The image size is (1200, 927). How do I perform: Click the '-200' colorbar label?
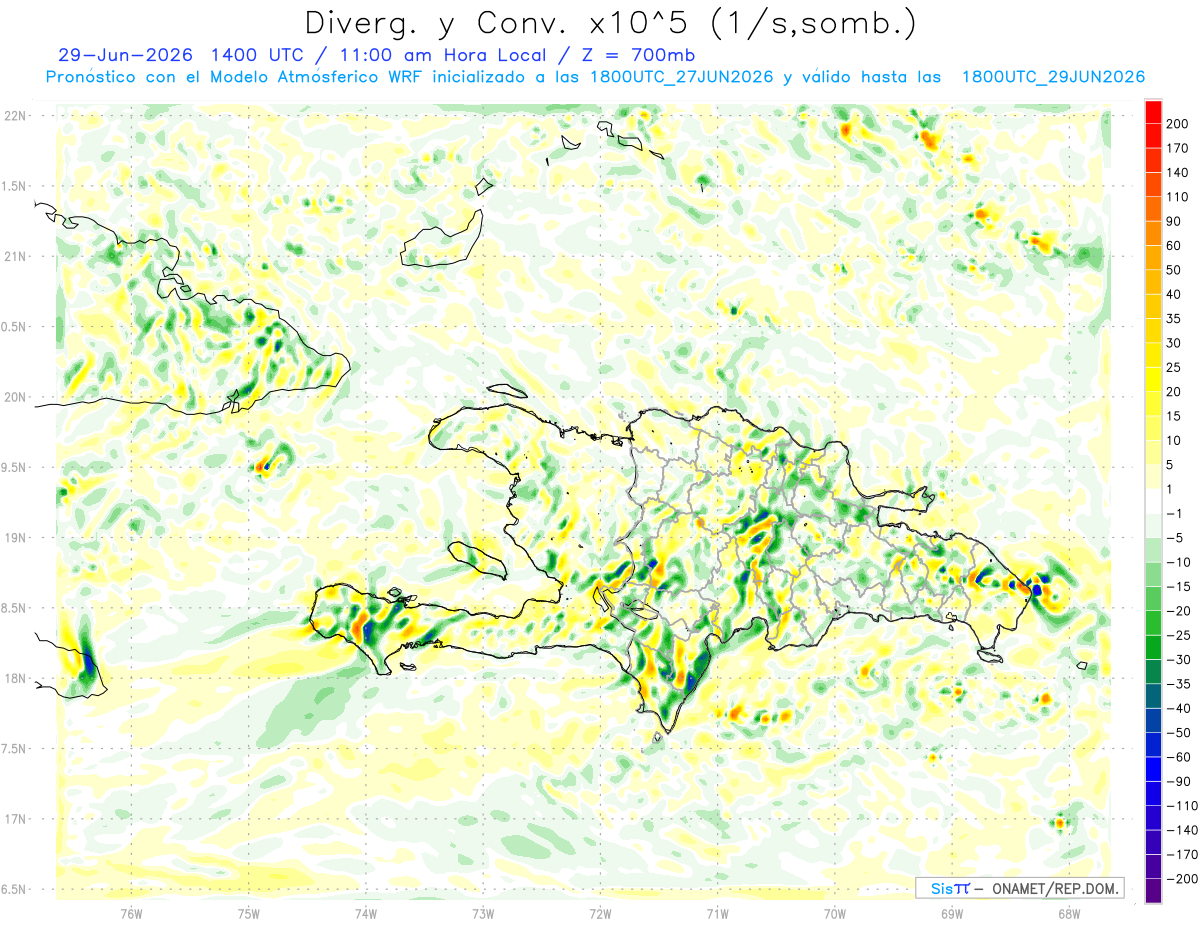1180,879
